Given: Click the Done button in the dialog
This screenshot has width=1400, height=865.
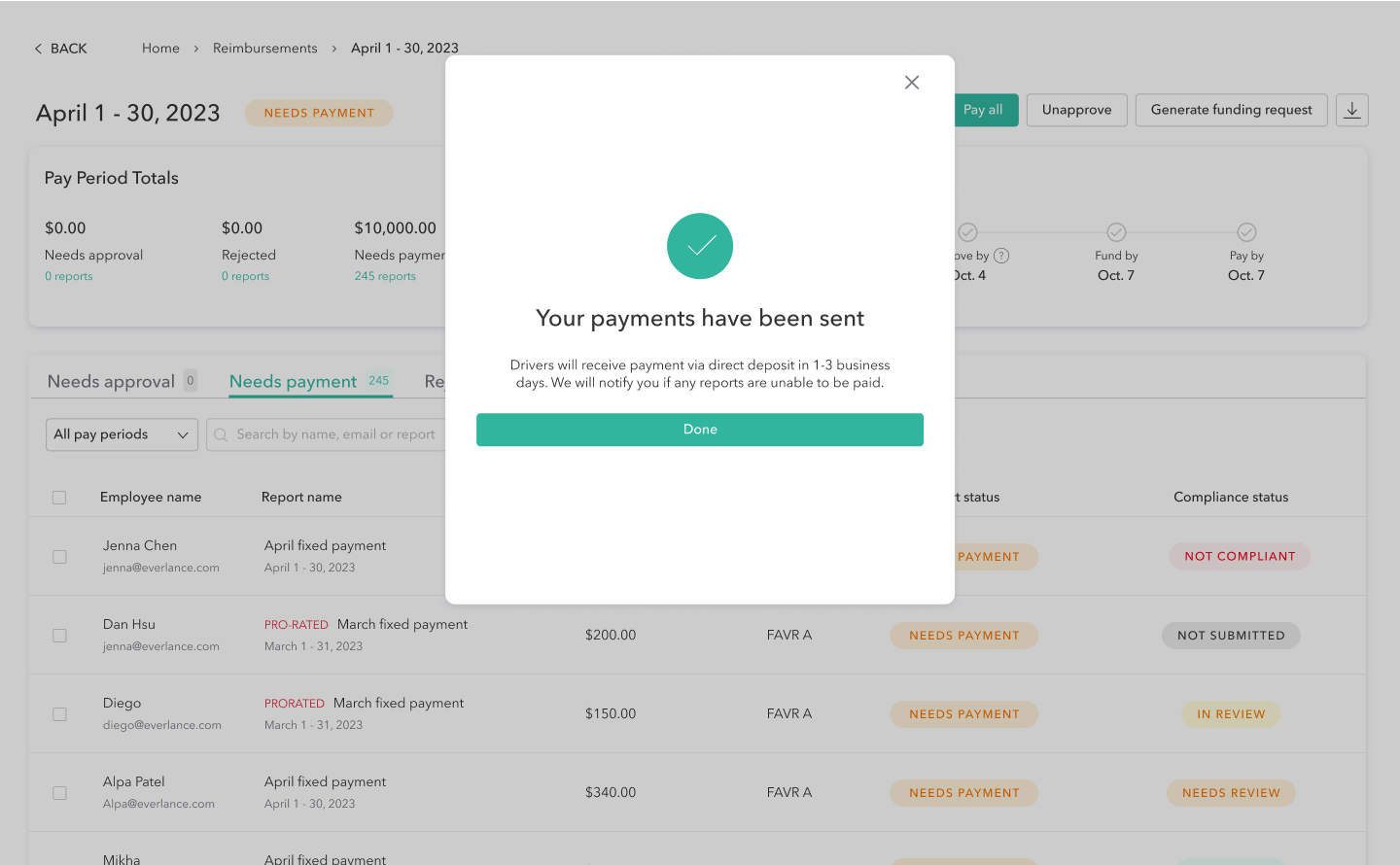Looking at the screenshot, I should pos(699,429).
